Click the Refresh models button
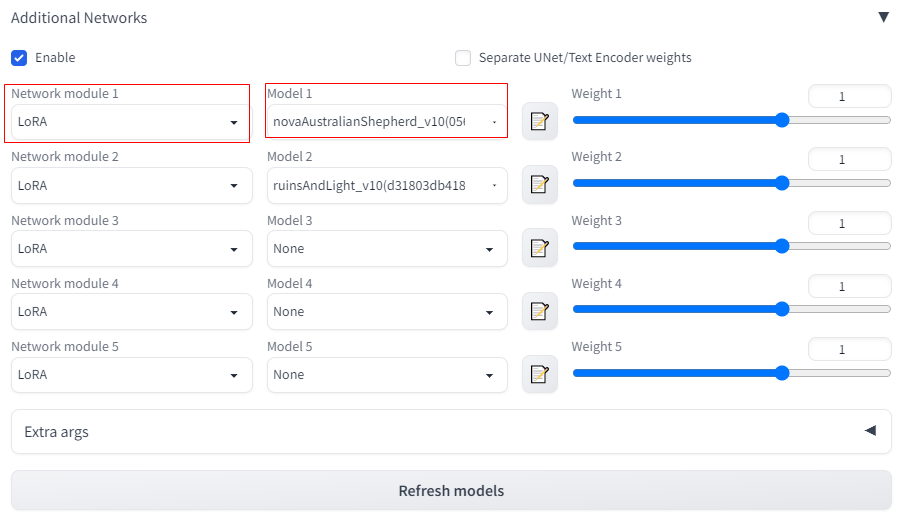903x515 pixels. tap(452, 491)
